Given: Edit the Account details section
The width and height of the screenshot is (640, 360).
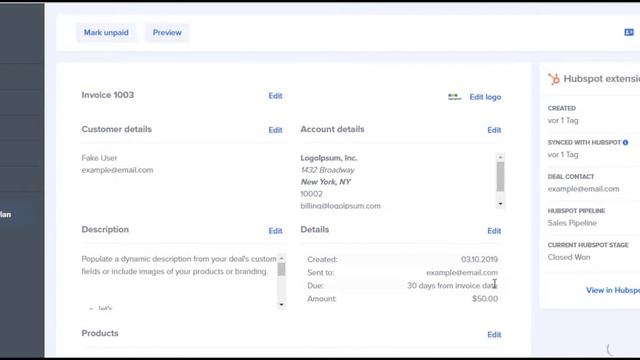Looking at the screenshot, I should [494, 130].
